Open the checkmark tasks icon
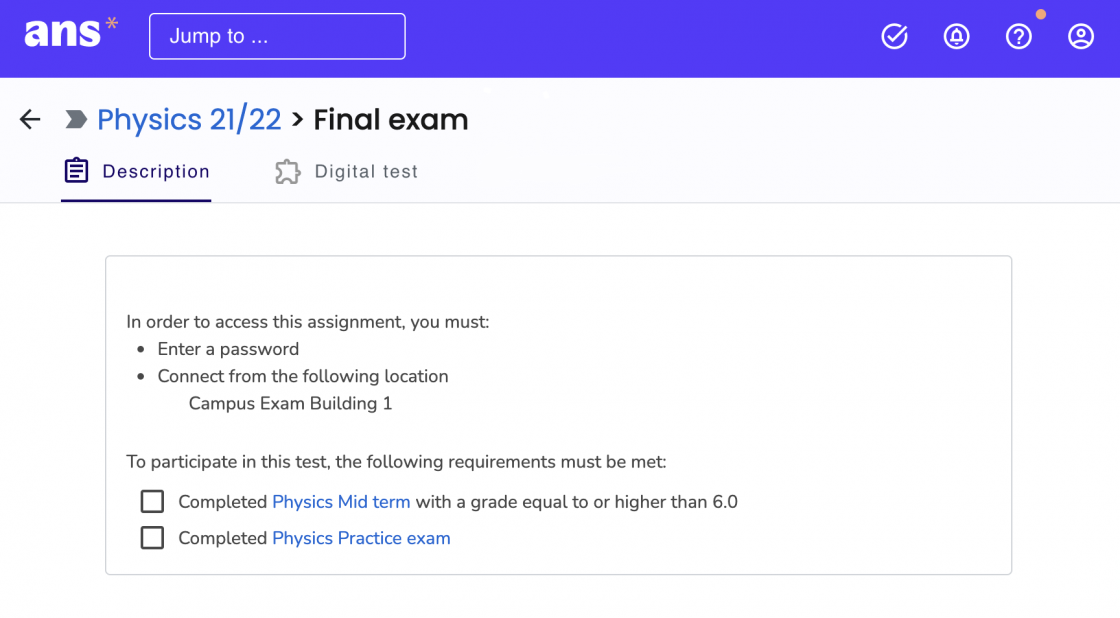1120x618 pixels. point(894,36)
